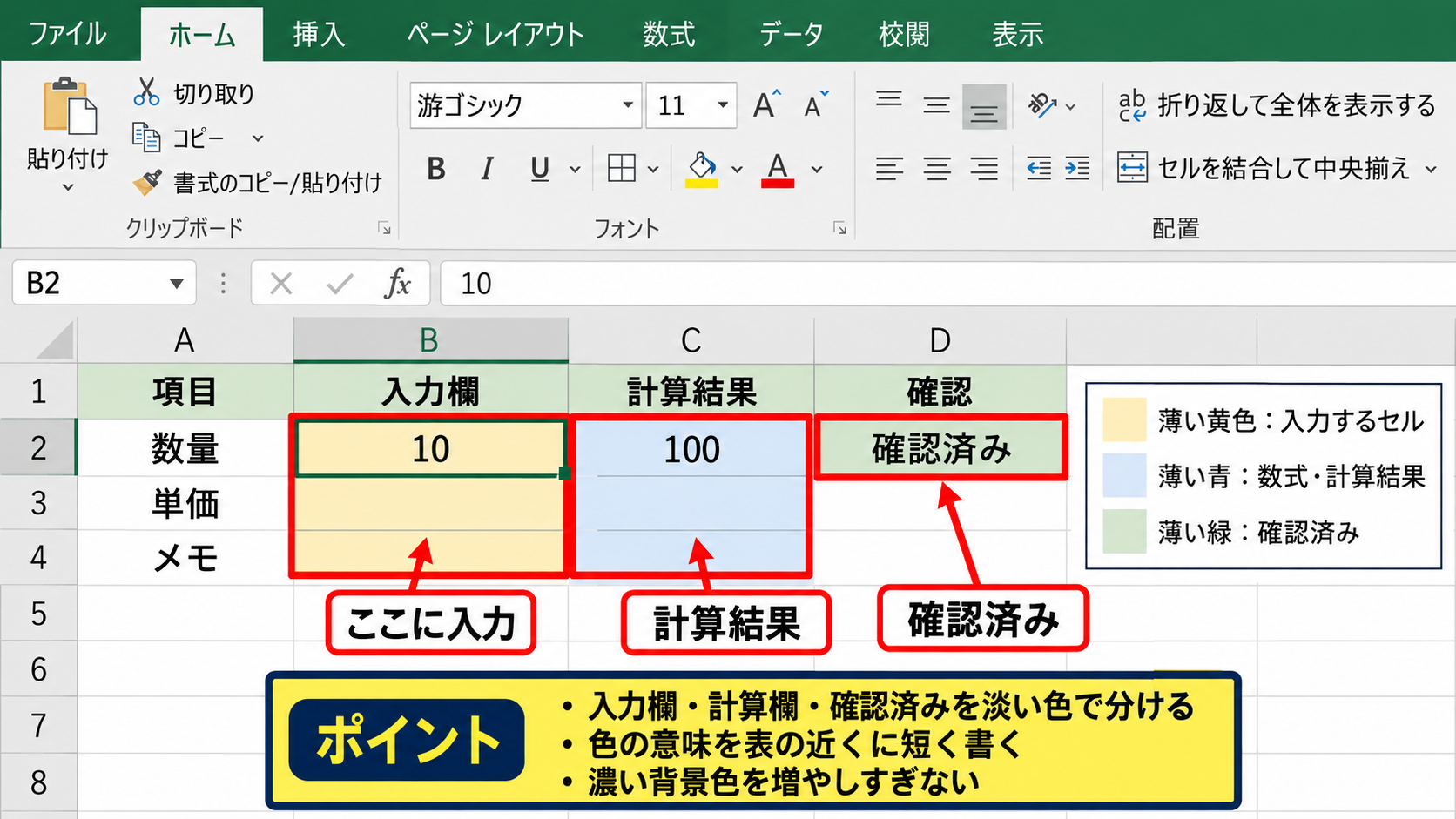Switch to the 数式 ribbon tab

(669, 34)
